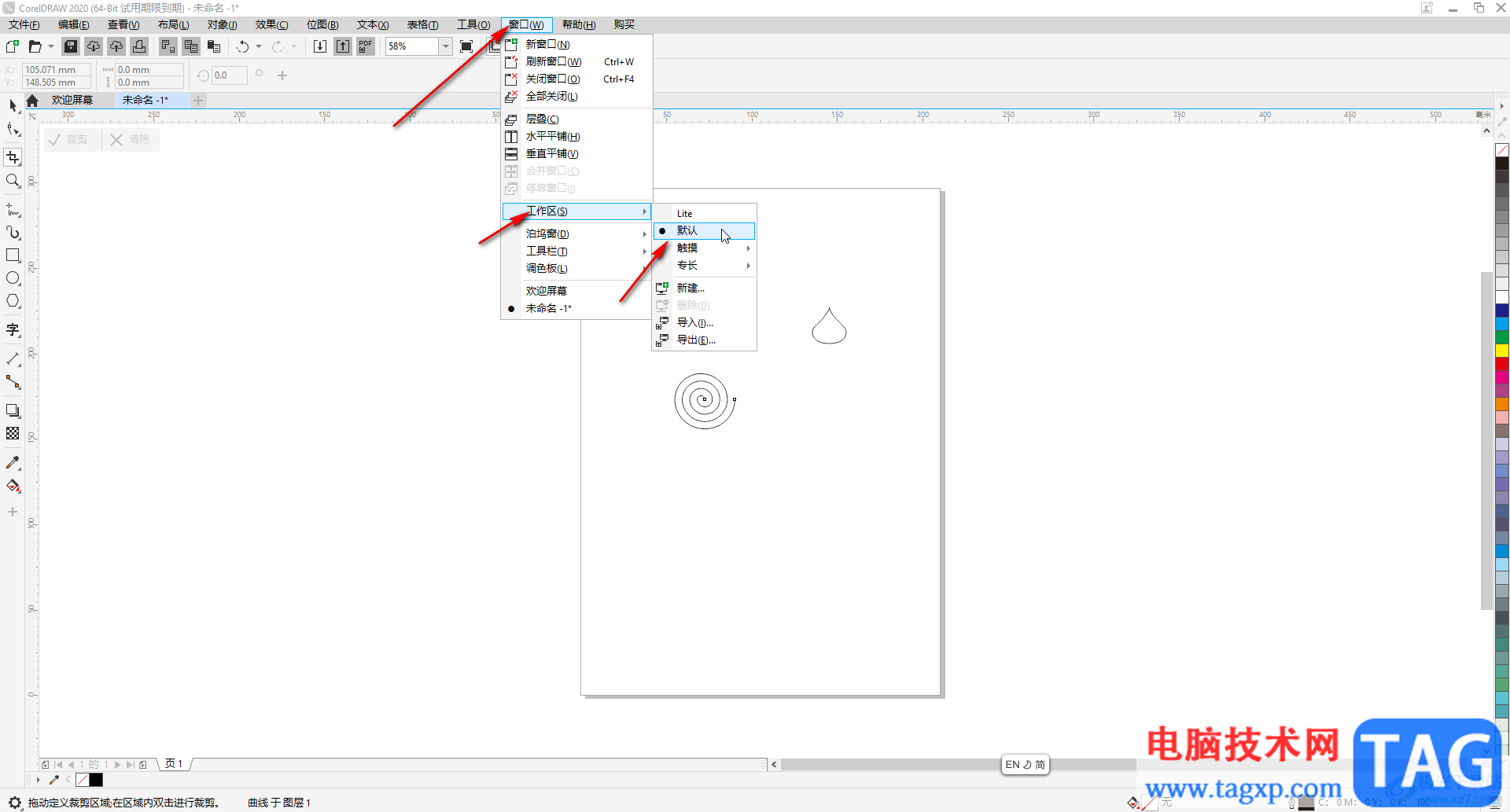The height and width of the screenshot is (812, 1510).
Task: Choose the Transparency checkerboard tool
Action: 13,433
